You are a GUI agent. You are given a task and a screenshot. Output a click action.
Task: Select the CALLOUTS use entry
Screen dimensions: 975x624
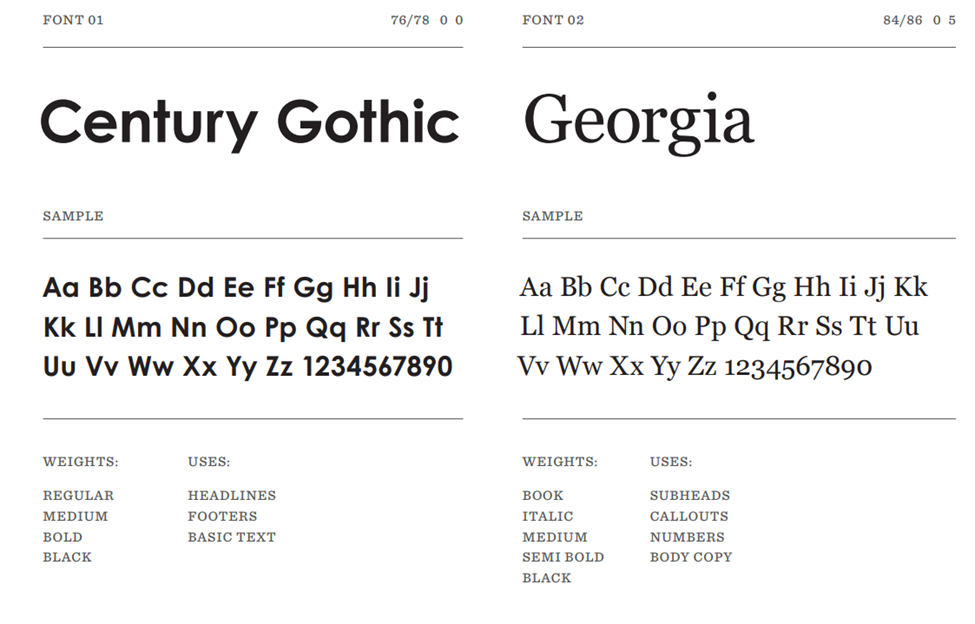click(x=688, y=516)
